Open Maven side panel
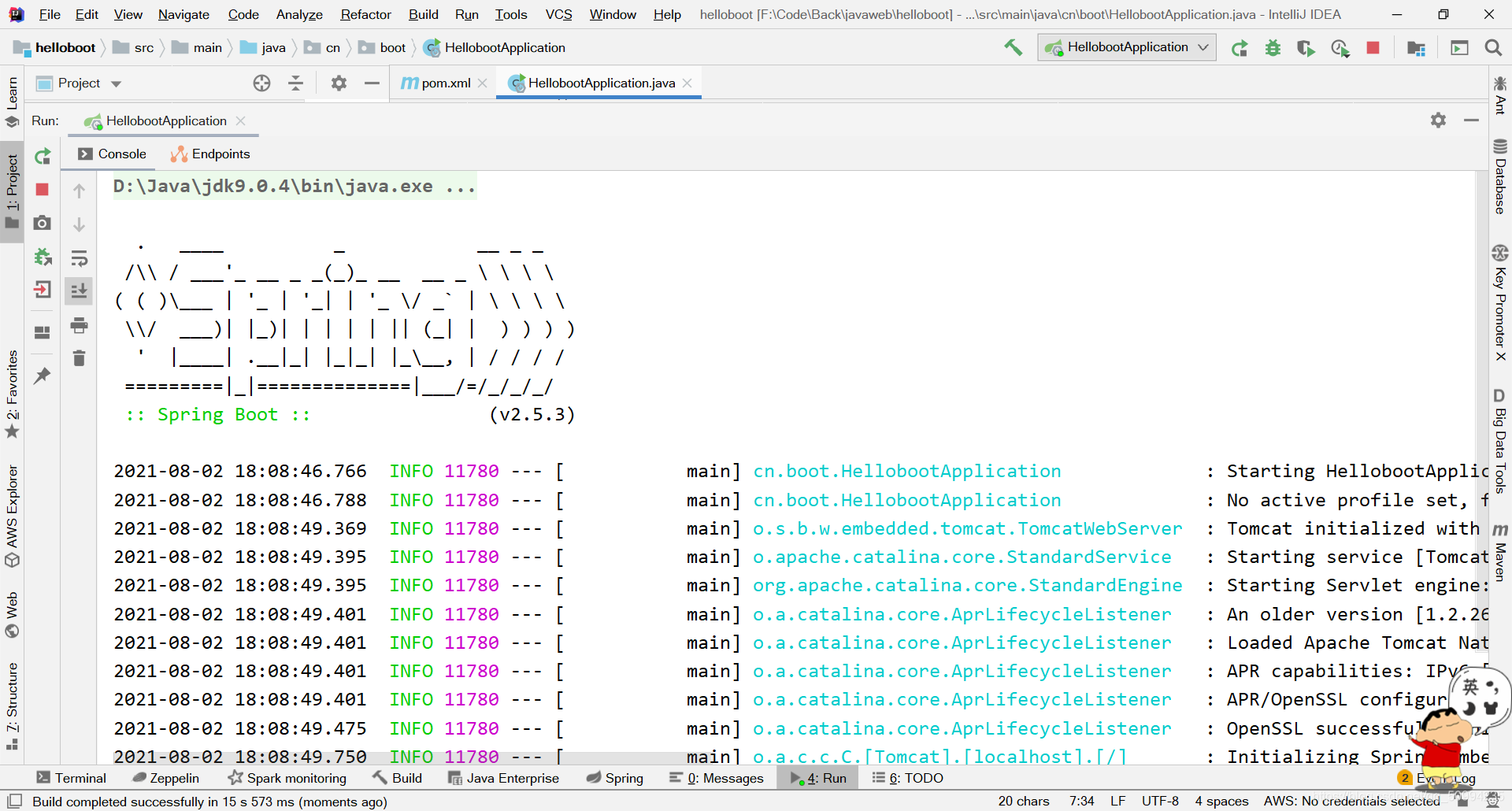The image size is (1512, 811). [1500, 553]
